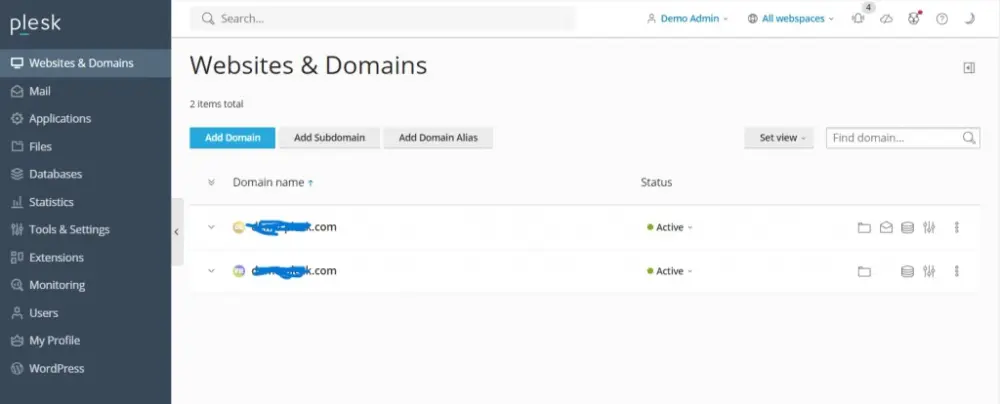The image size is (1000, 404).
Task: Toggle the right side panel icon
Action: pyautogui.click(x=969, y=68)
